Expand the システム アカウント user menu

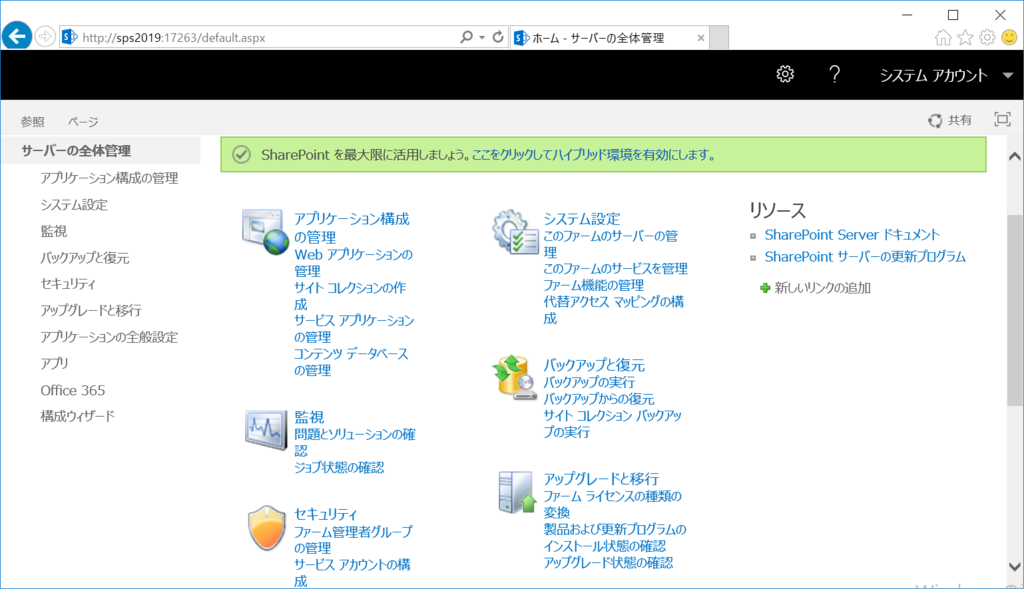point(946,75)
